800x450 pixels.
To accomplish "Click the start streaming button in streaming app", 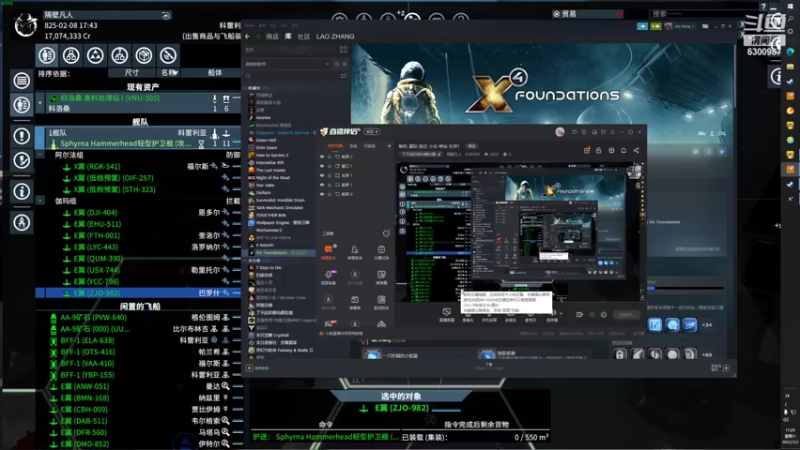I will [627, 315].
